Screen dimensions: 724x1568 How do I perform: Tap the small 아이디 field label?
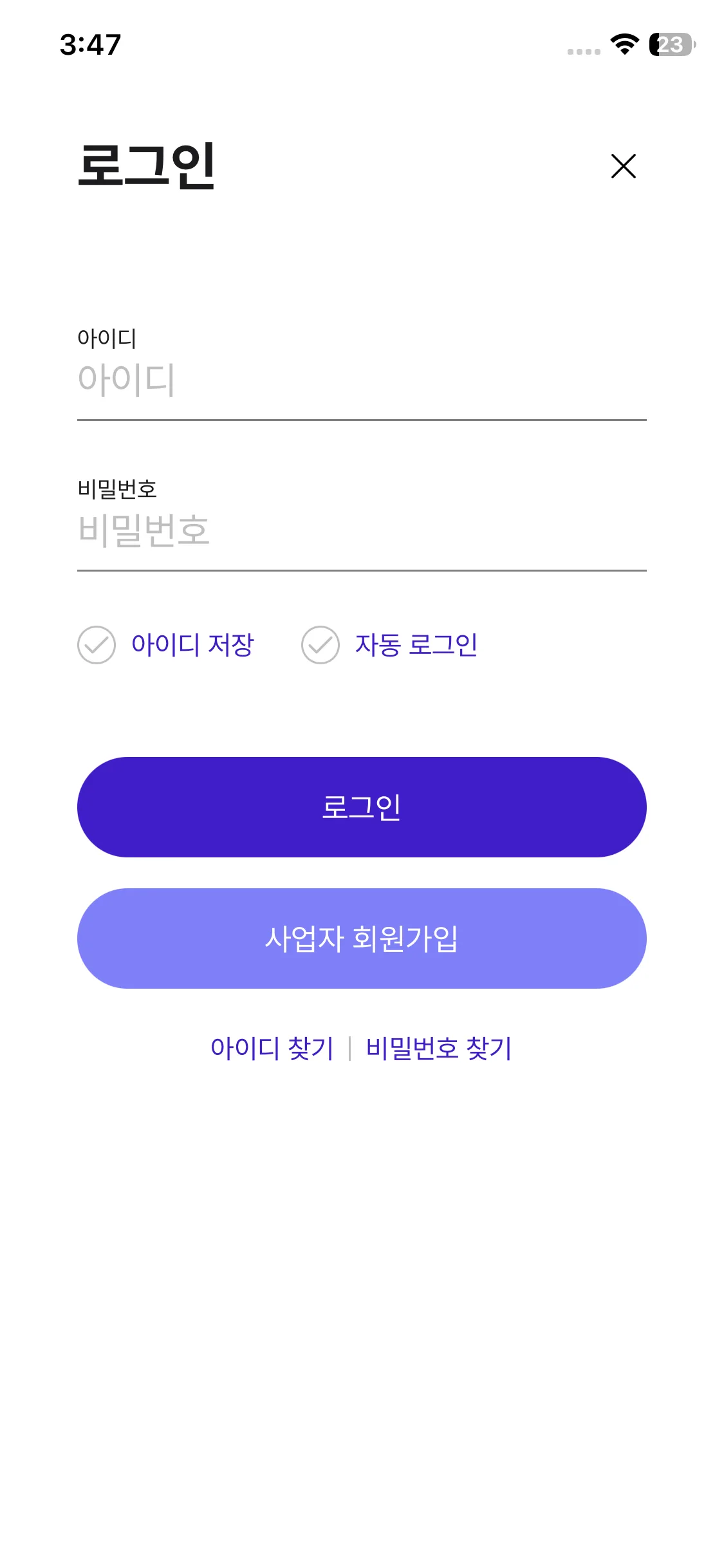[x=107, y=338]
